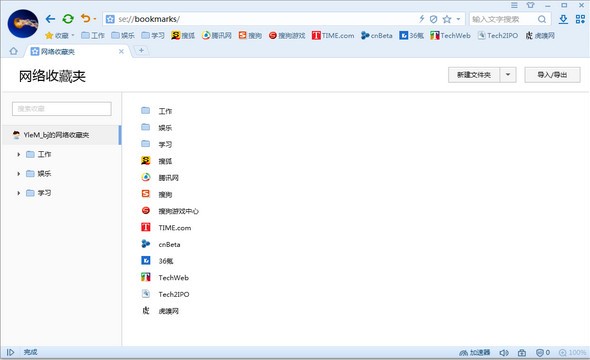Open a new tab with the plus button
This screenshot has width=590, height=360.
(141, 50)
